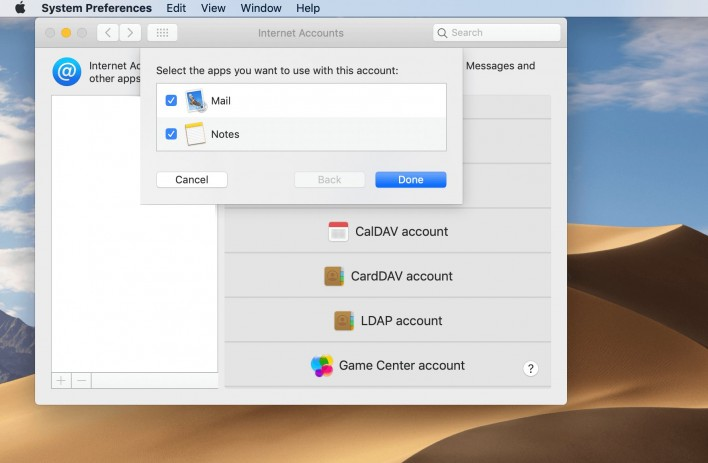Uncheck the Mail checkbox
This screenshot has height=463, width=708.
(171, 101)
